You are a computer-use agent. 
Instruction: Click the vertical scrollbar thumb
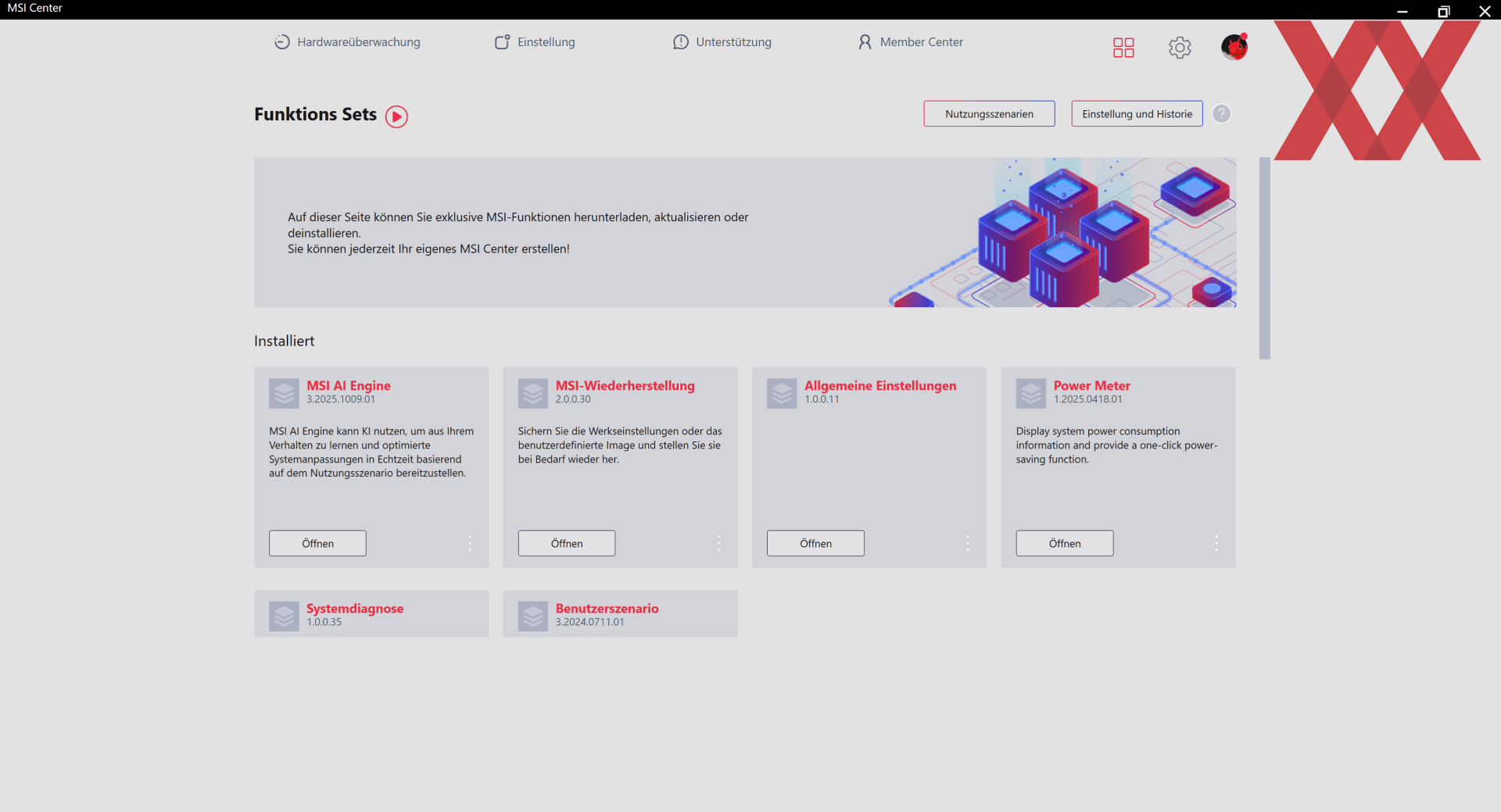(1264, 258)
